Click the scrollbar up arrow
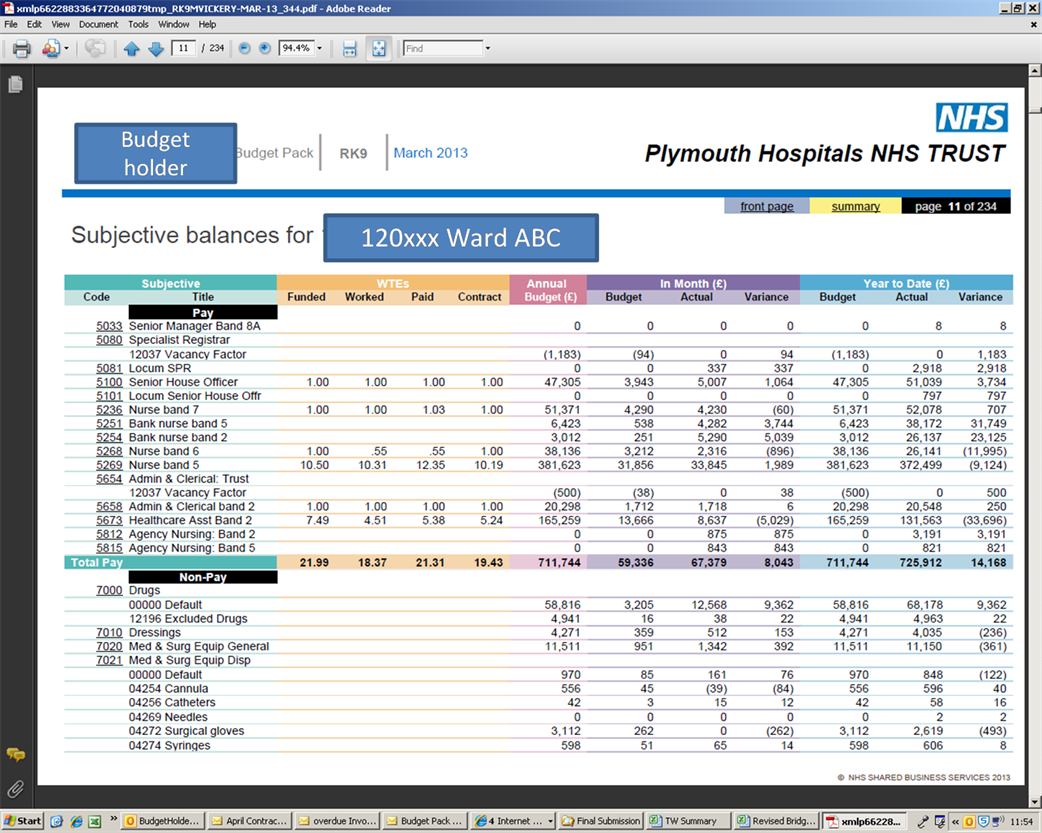 point(1035,70)
